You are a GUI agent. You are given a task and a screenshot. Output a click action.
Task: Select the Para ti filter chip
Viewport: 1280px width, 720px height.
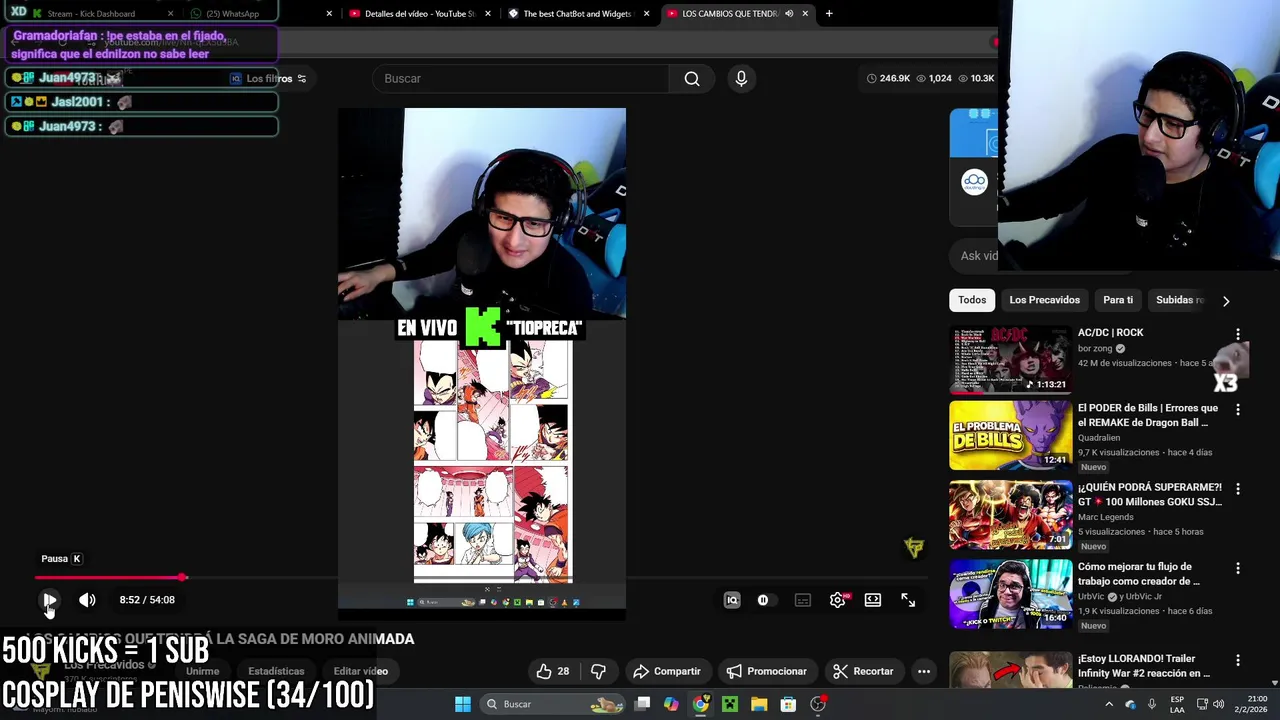pos(1118,300)
